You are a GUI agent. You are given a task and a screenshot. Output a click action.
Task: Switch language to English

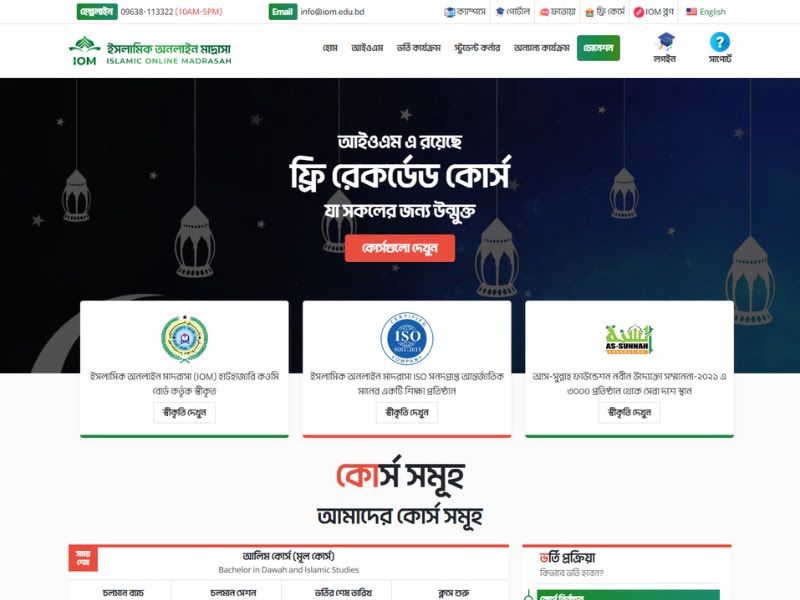tap(706, 12)
